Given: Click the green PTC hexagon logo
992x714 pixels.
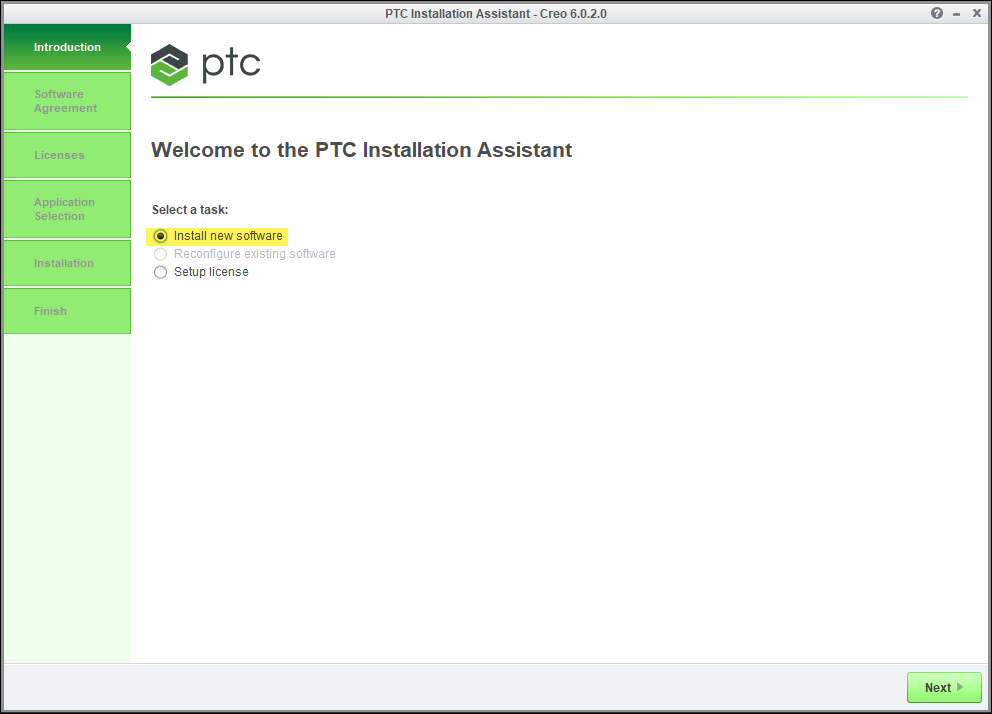Looking at the screenshot, I should [169, 65].
